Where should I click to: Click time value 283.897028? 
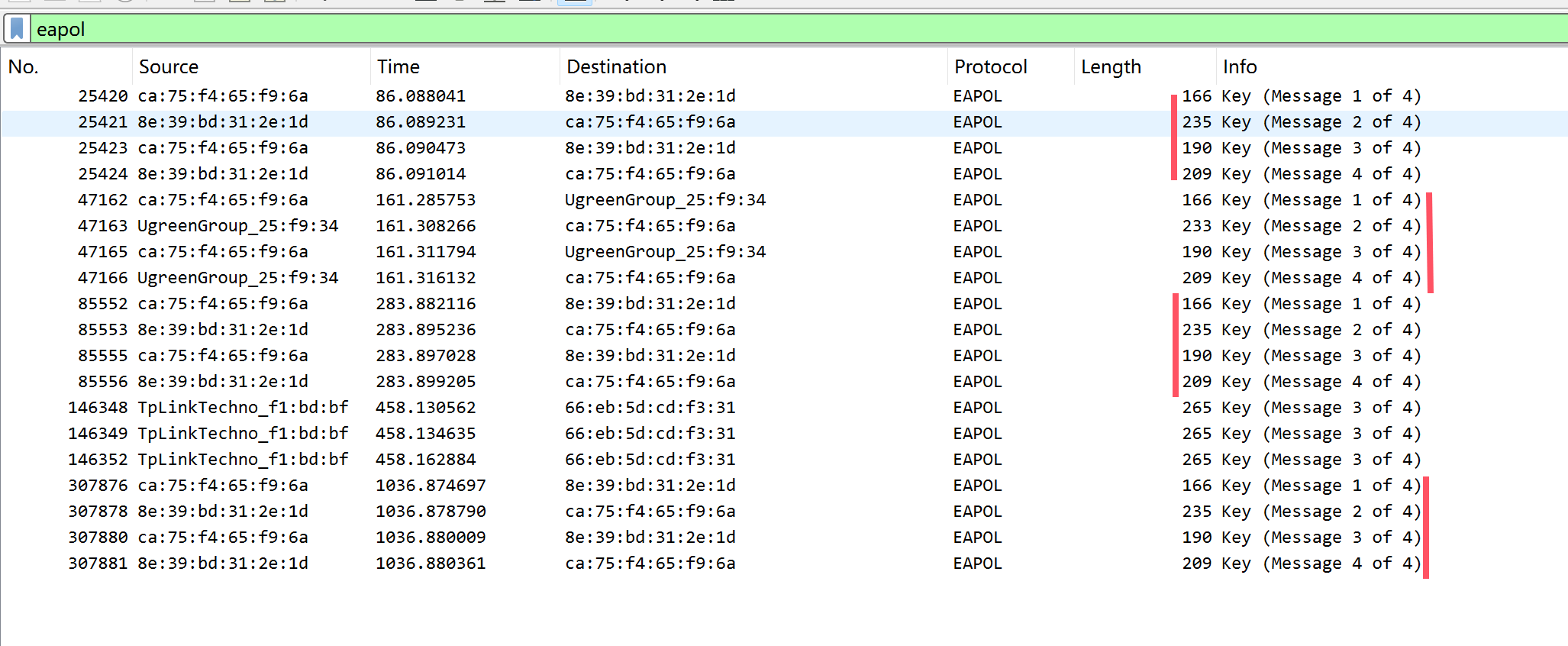426,356
